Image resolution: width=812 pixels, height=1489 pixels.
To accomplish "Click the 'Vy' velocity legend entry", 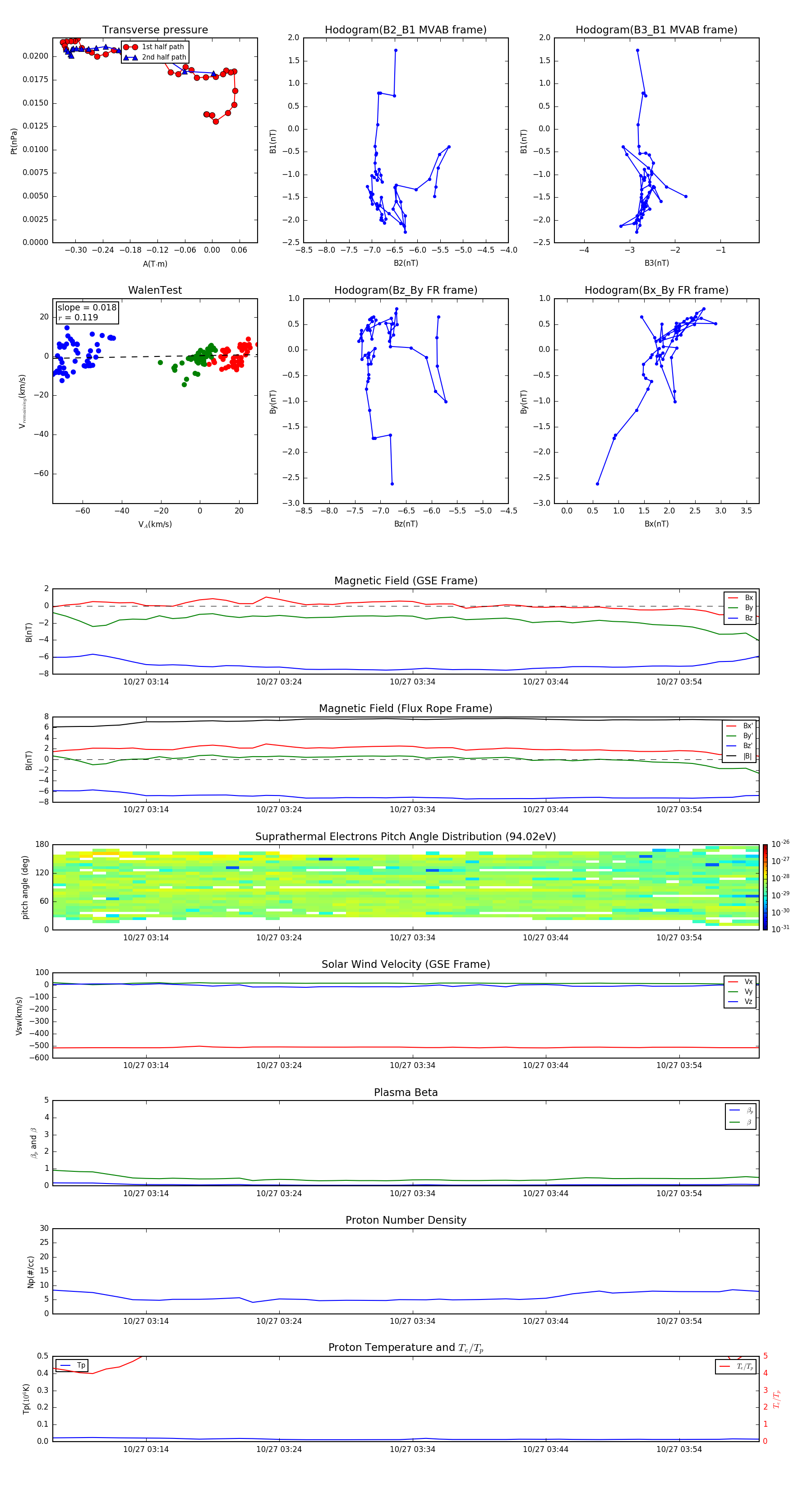I will tap(740, 991).
